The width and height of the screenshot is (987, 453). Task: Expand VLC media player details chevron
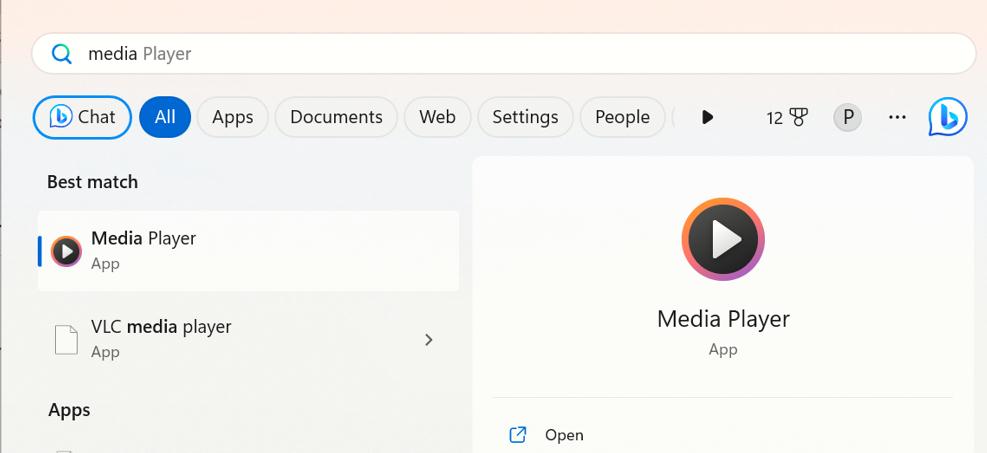pyautogui.click(x=429, y=340)
